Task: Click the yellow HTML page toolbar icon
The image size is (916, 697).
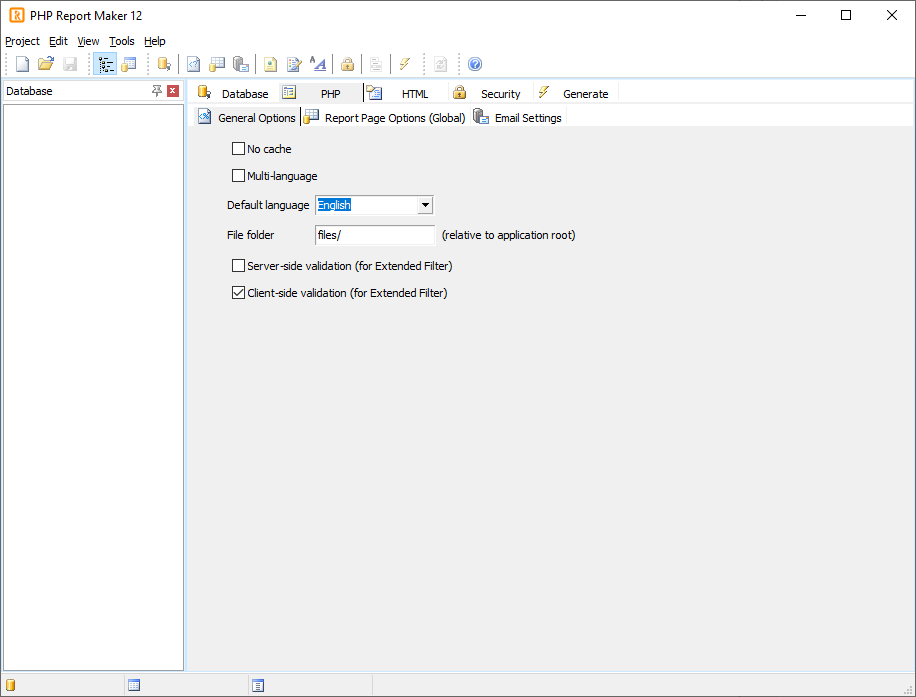Action: tap(270, 64)
